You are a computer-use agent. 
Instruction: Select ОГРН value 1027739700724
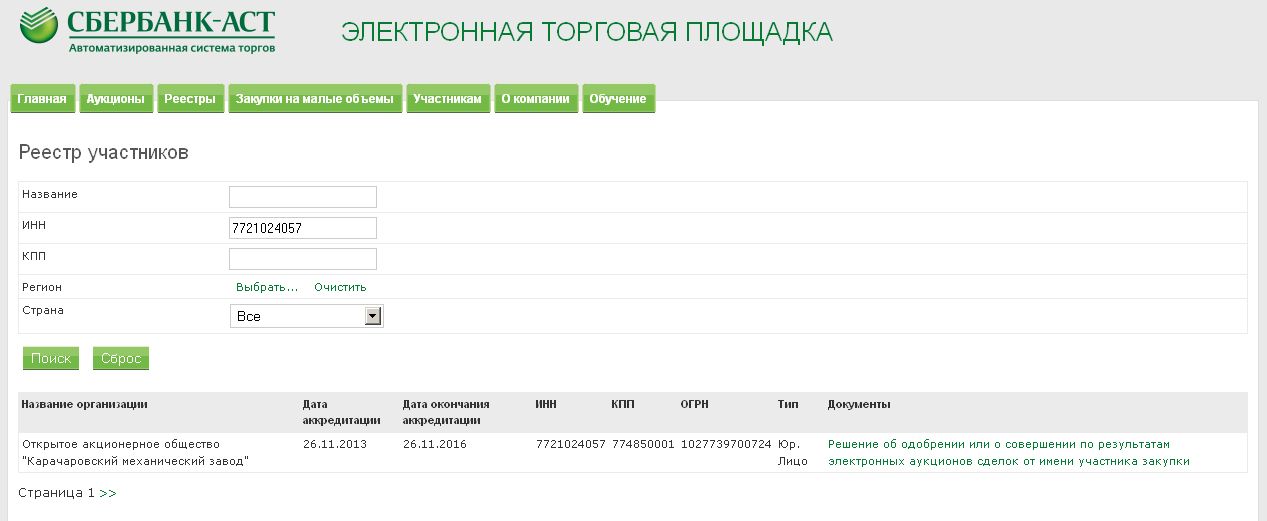(726, 444)
